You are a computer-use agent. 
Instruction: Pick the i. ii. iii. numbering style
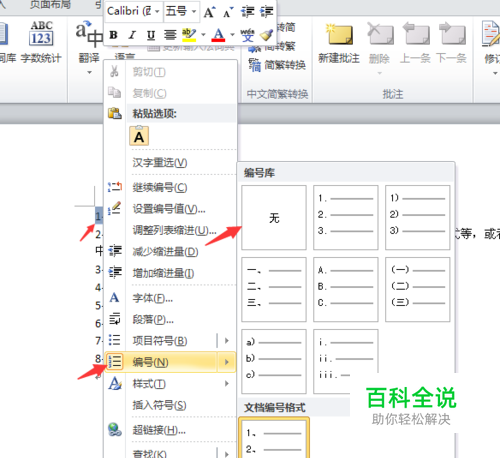point(346,361)
